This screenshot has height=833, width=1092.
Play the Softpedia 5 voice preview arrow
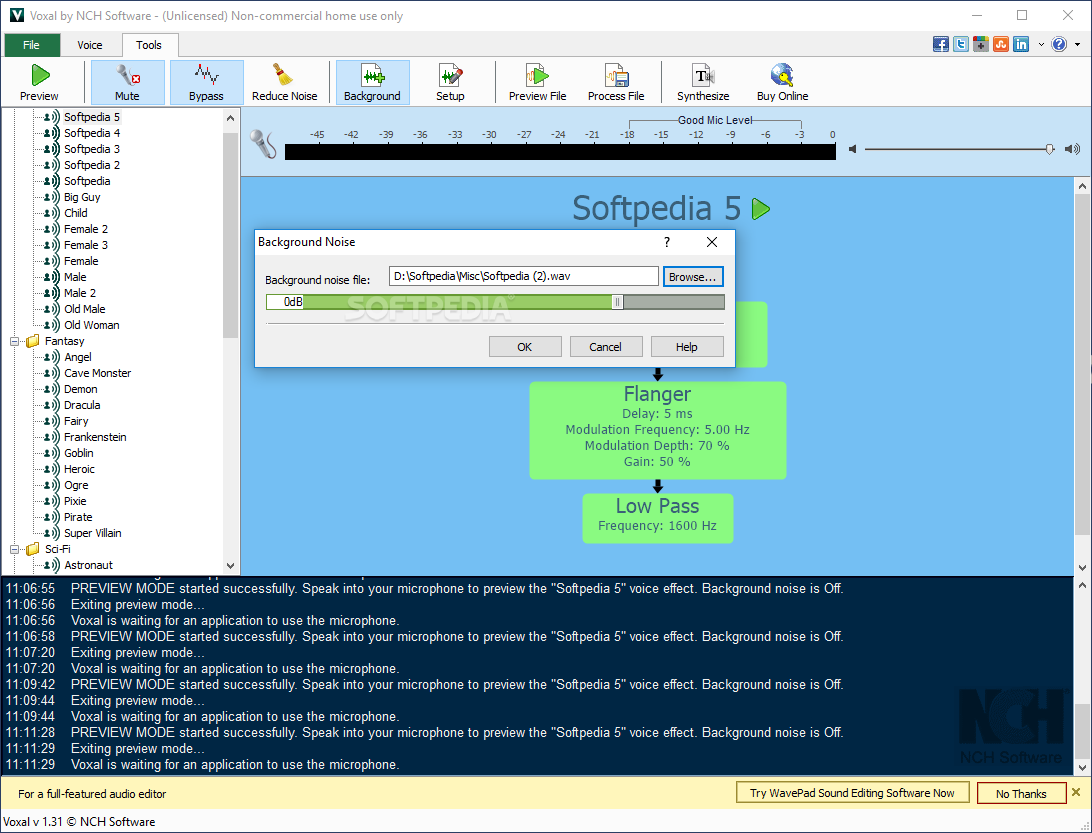[x=761, y=209]
